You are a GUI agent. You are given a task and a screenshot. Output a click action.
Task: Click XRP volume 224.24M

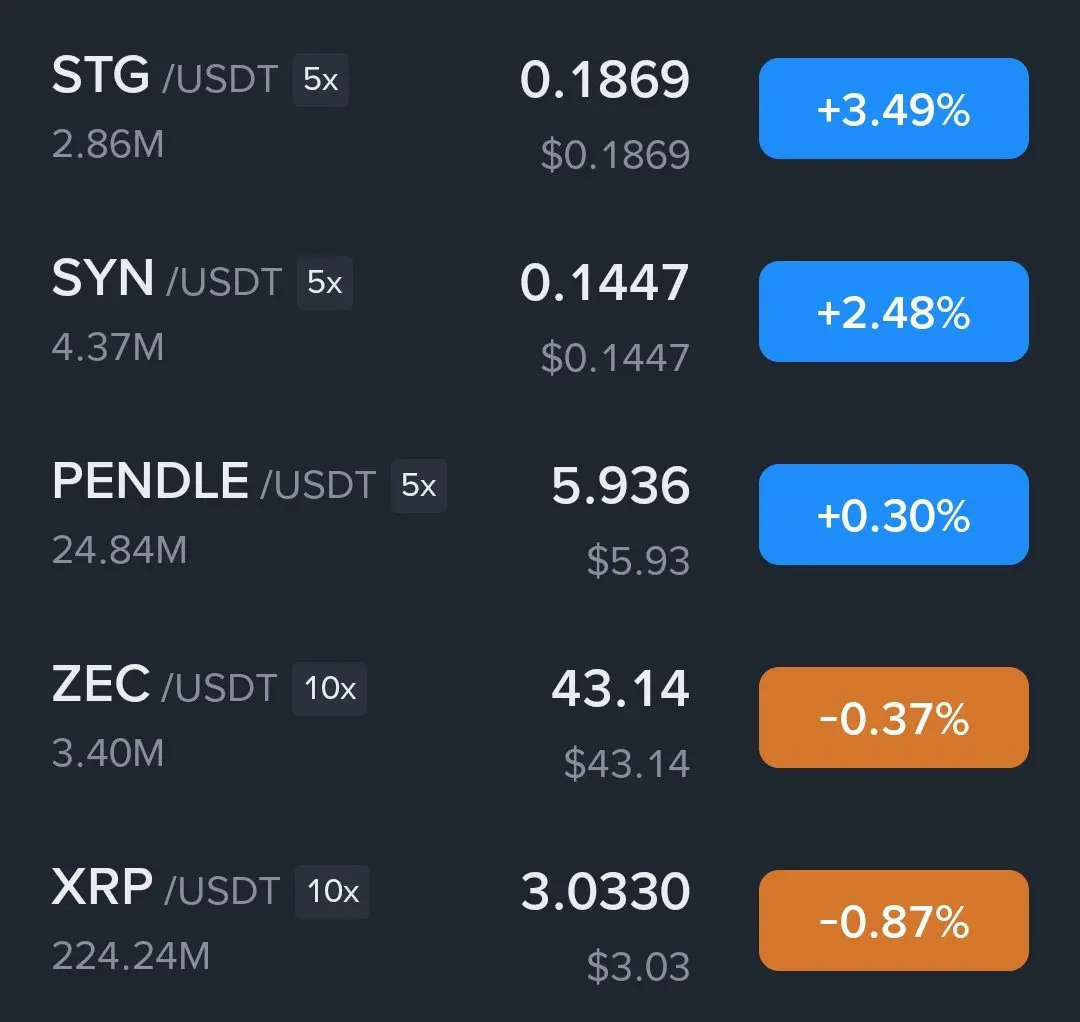pos(131,957)
